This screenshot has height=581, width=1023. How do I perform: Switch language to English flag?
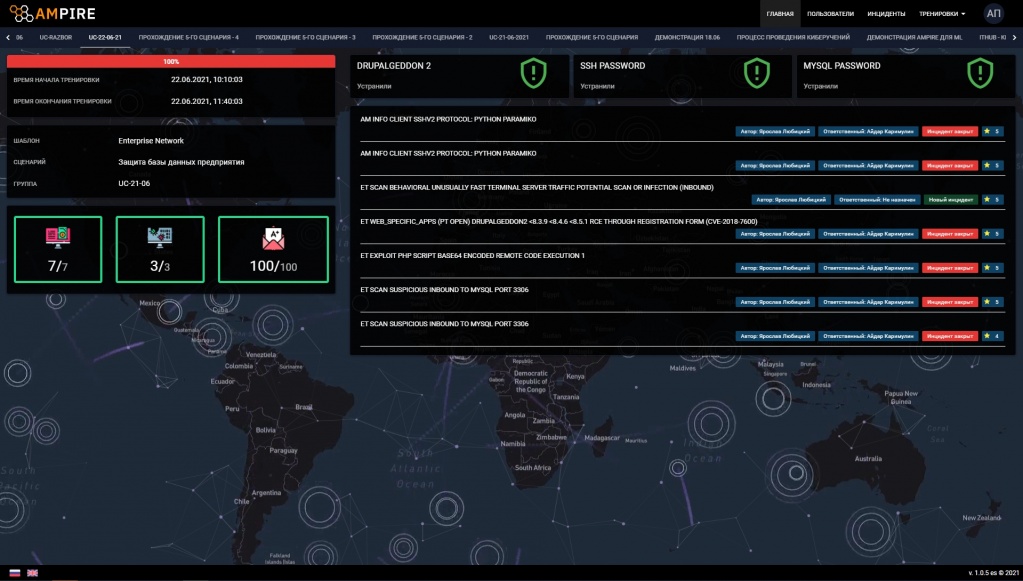point(32,573)
